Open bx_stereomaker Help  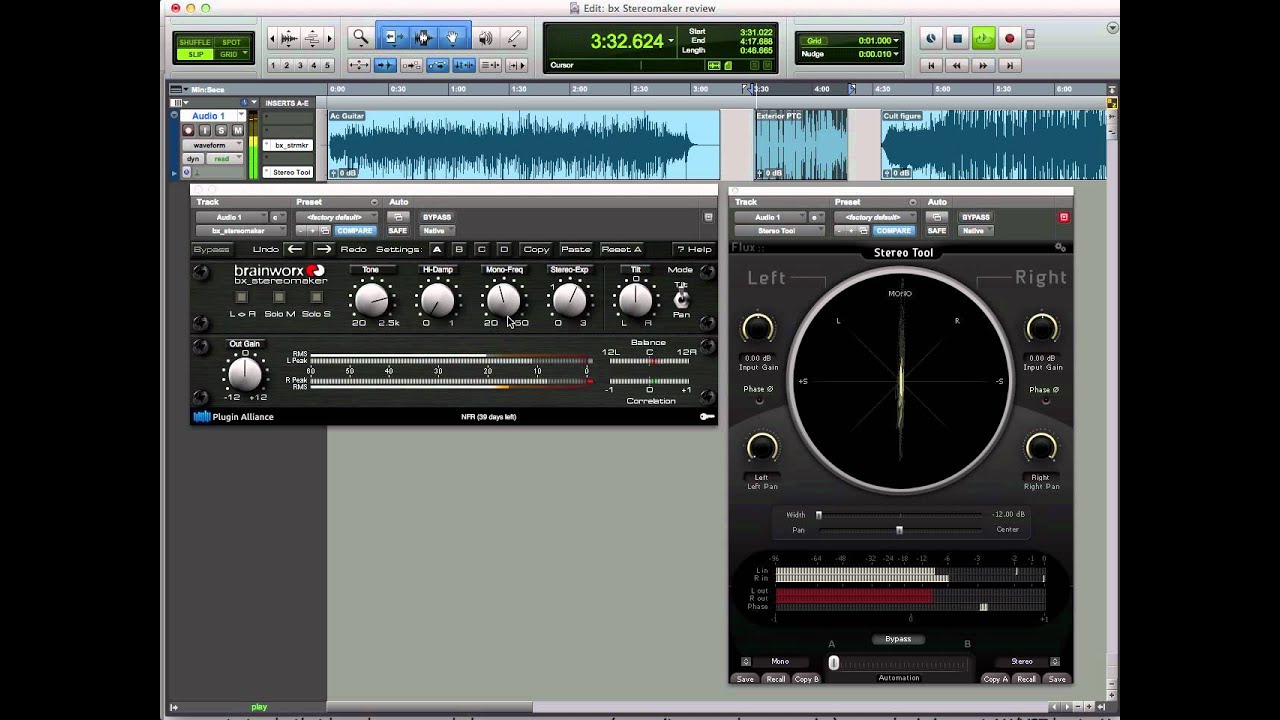tap(694, 249)
